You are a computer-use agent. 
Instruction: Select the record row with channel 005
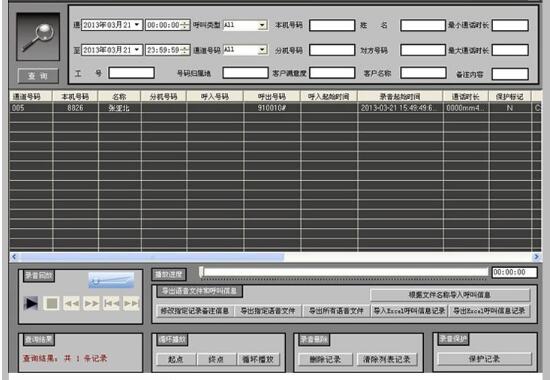[x=276, y=108]
